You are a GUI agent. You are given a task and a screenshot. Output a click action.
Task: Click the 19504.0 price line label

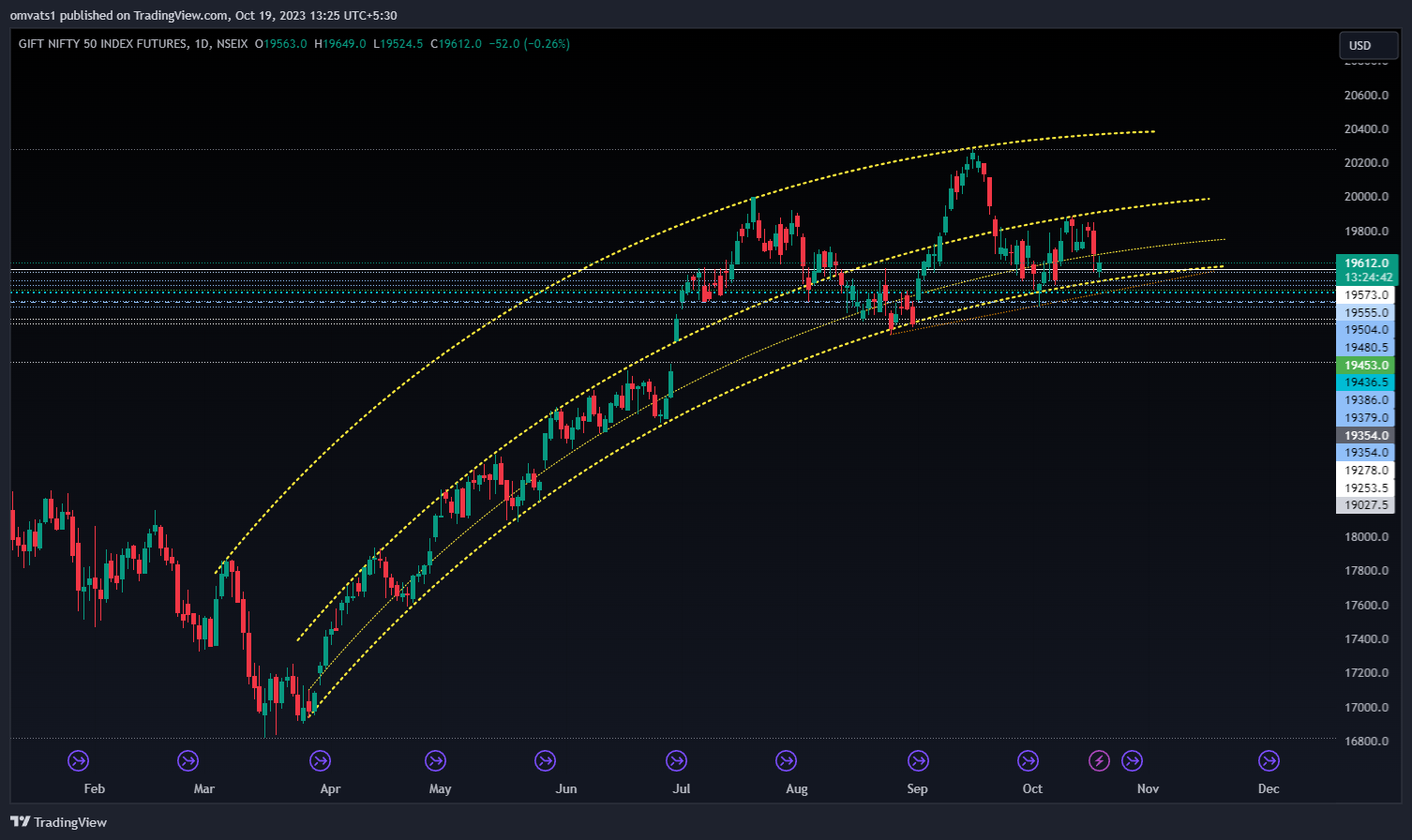1366,330
